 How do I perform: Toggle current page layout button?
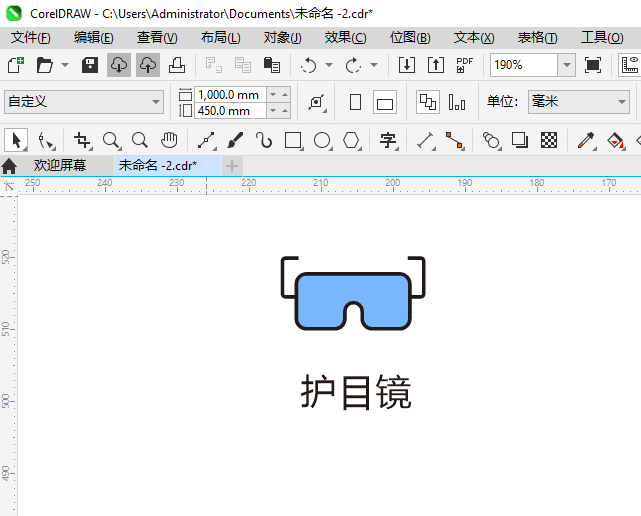457,102
